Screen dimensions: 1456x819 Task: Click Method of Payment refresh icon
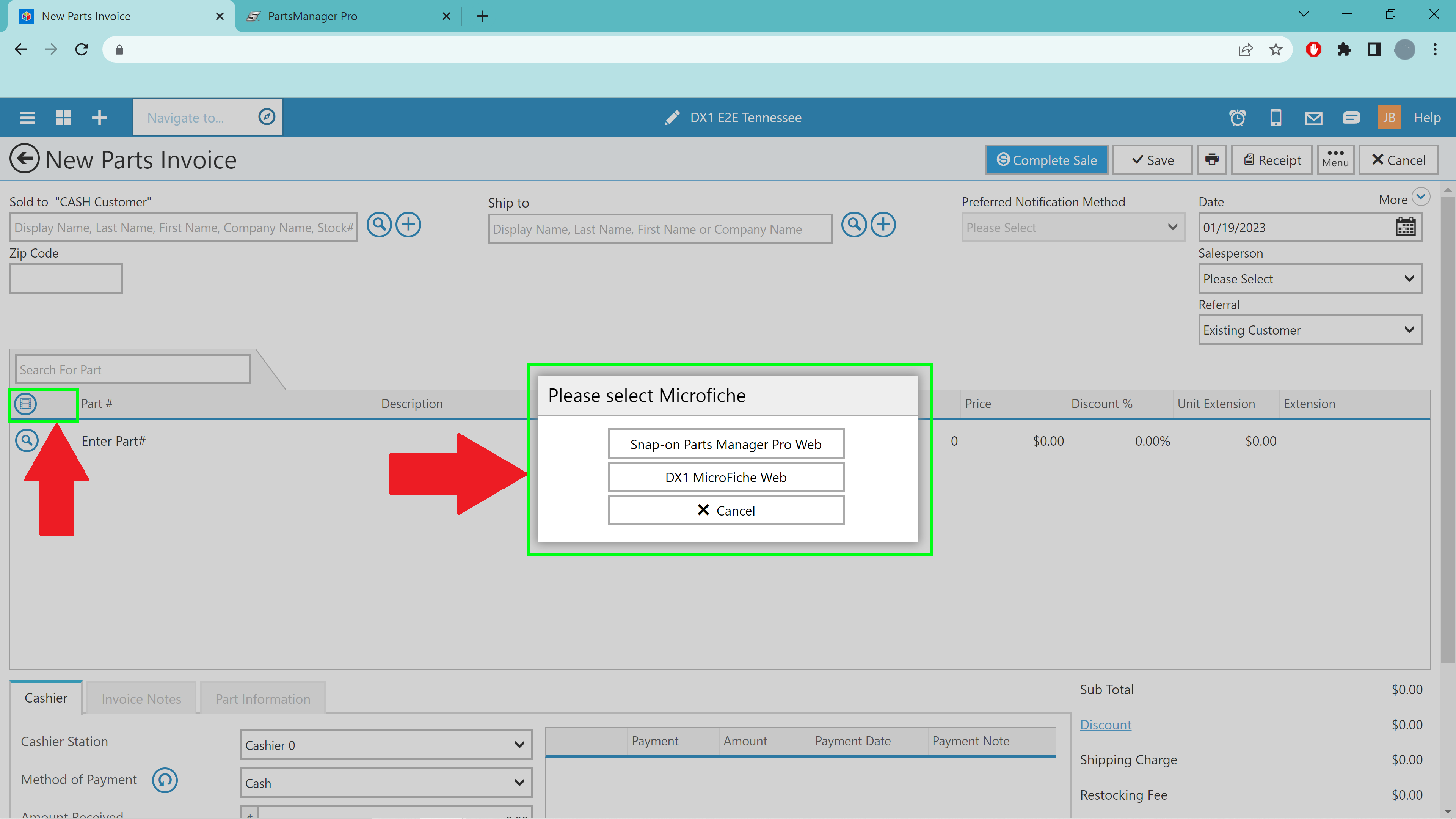click(x=165, y=780)
